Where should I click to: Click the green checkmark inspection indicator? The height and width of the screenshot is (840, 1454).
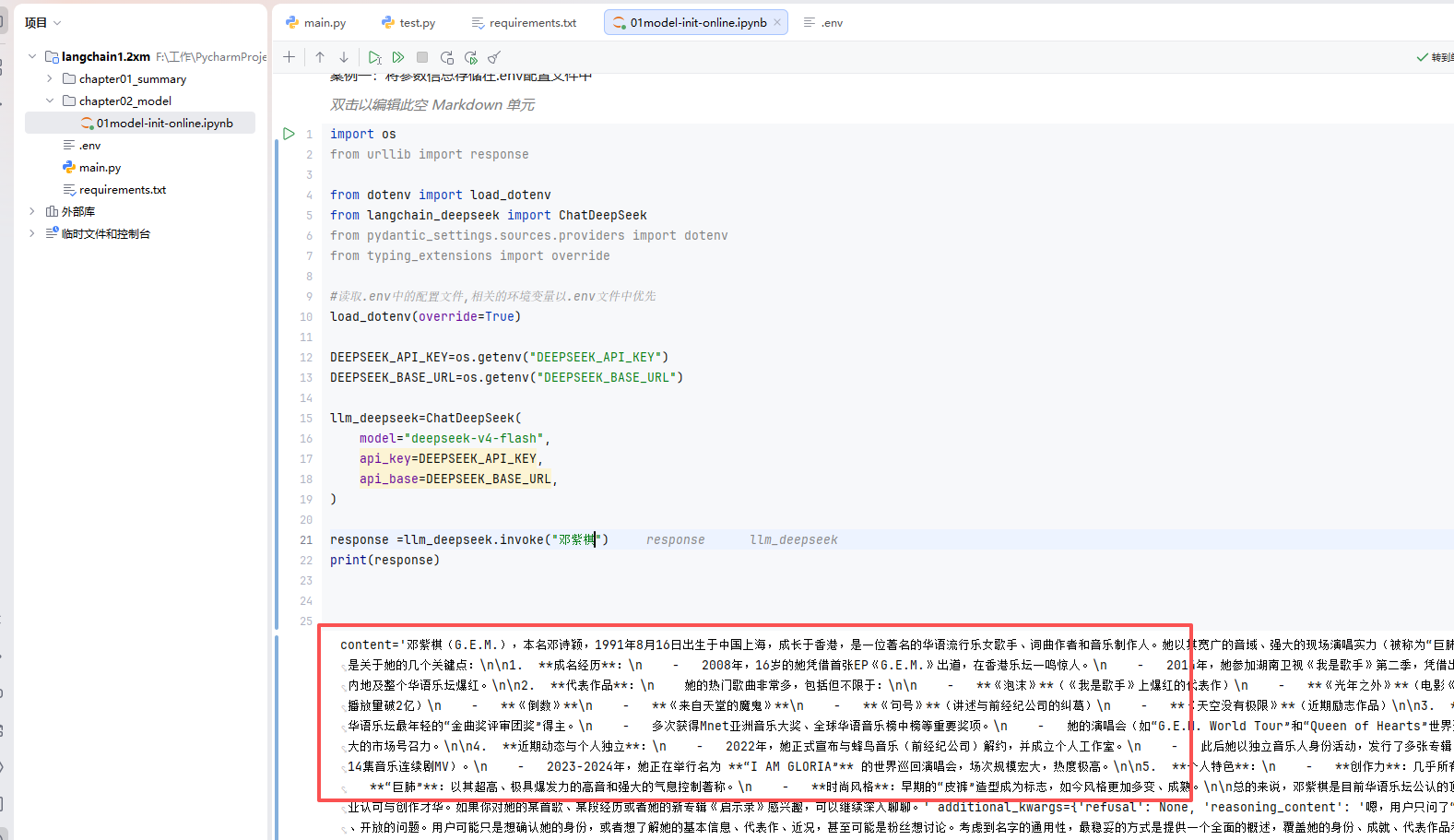[x=1423, y=57]
